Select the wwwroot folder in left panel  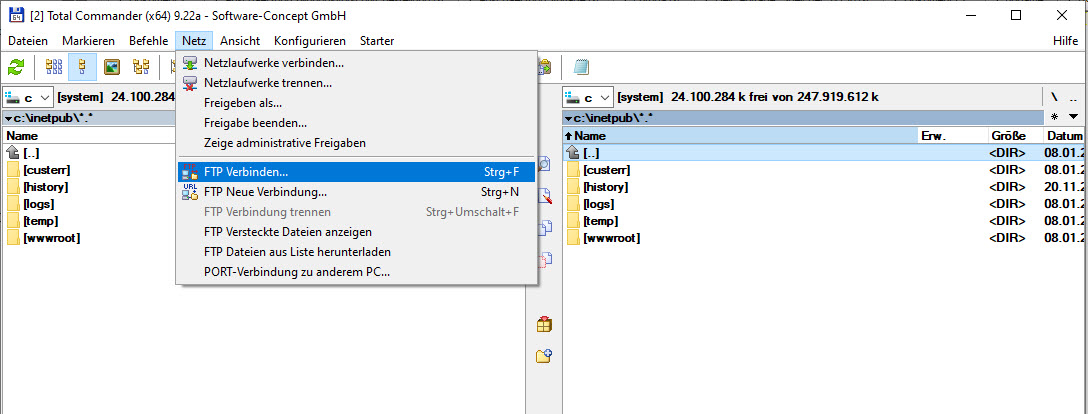(x=51, y=238)
